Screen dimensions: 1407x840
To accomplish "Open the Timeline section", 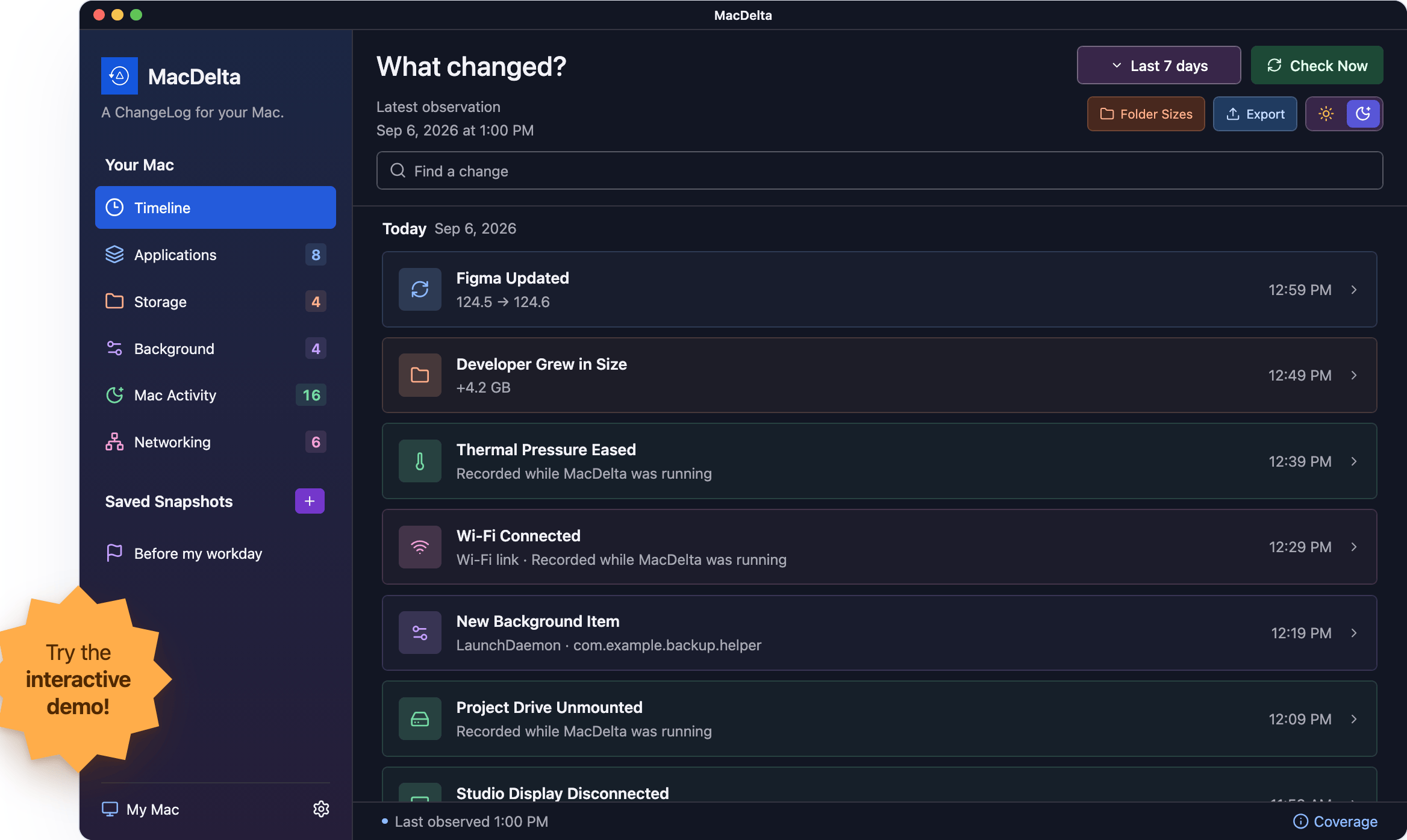I will pyautogui.click(x=216, y=208).
